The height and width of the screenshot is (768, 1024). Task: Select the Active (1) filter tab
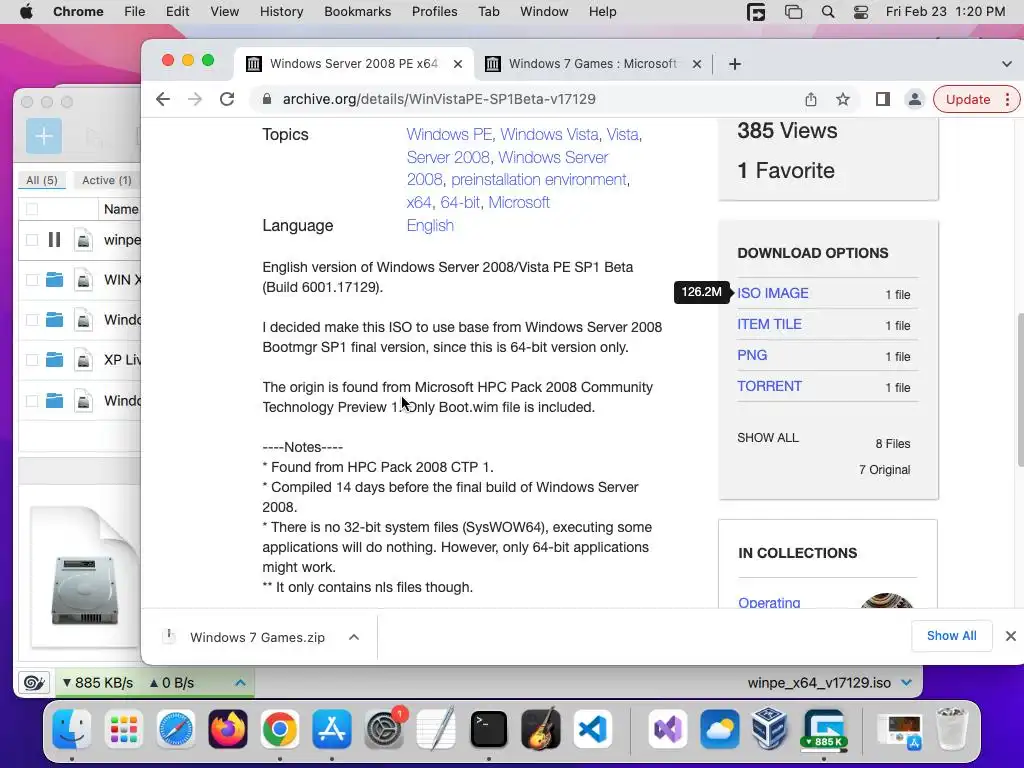[106, 180]
